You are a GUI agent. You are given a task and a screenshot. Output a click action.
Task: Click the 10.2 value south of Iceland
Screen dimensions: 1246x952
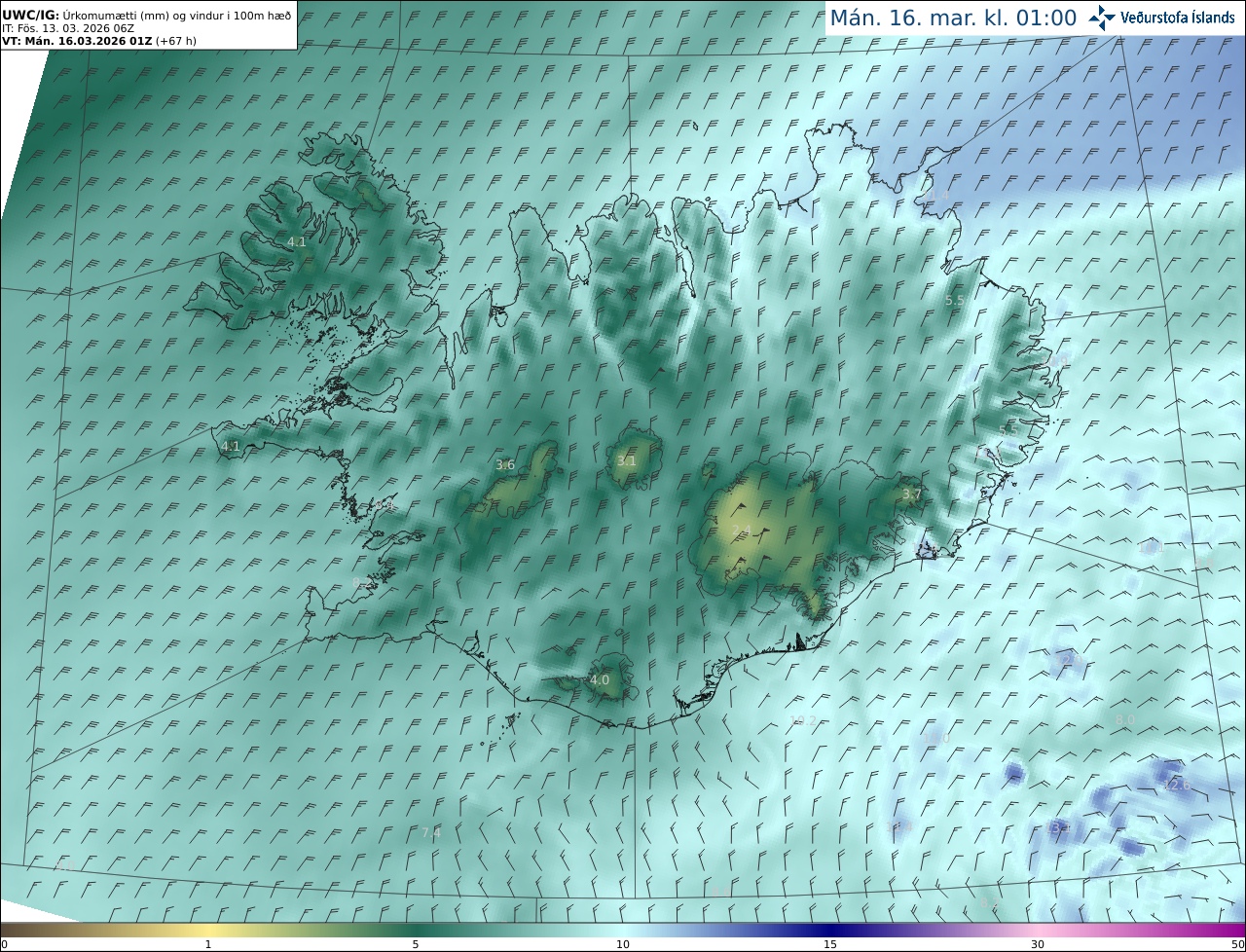coord(802,720)
